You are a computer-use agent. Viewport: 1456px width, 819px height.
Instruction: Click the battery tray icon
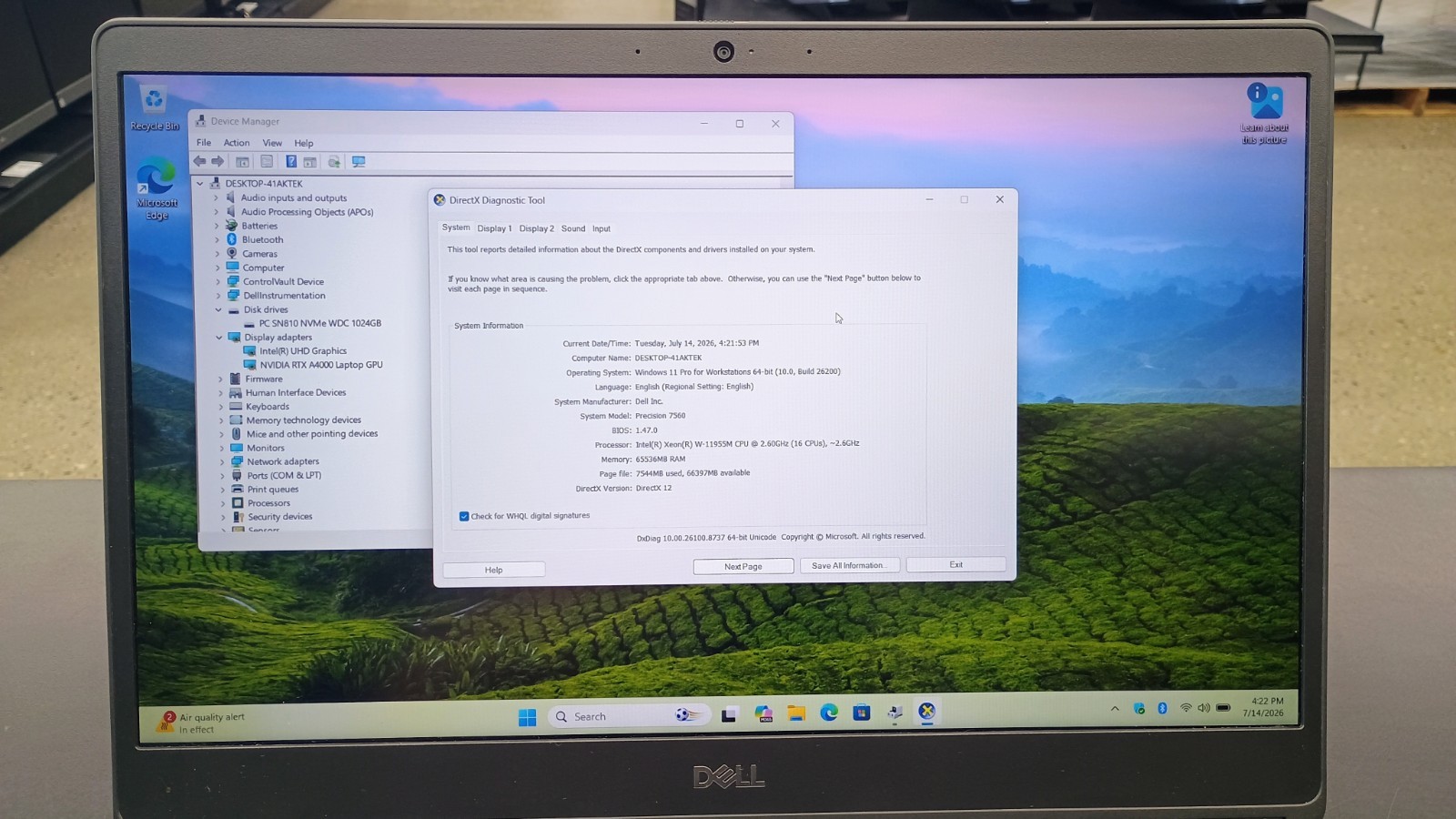(x=1224, y=707)
